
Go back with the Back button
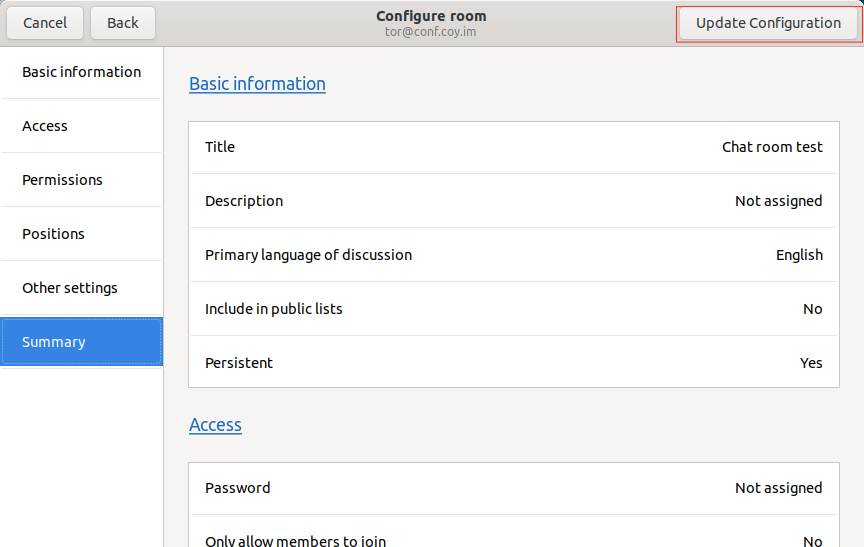pyautogui.click(x=123, y=23)
